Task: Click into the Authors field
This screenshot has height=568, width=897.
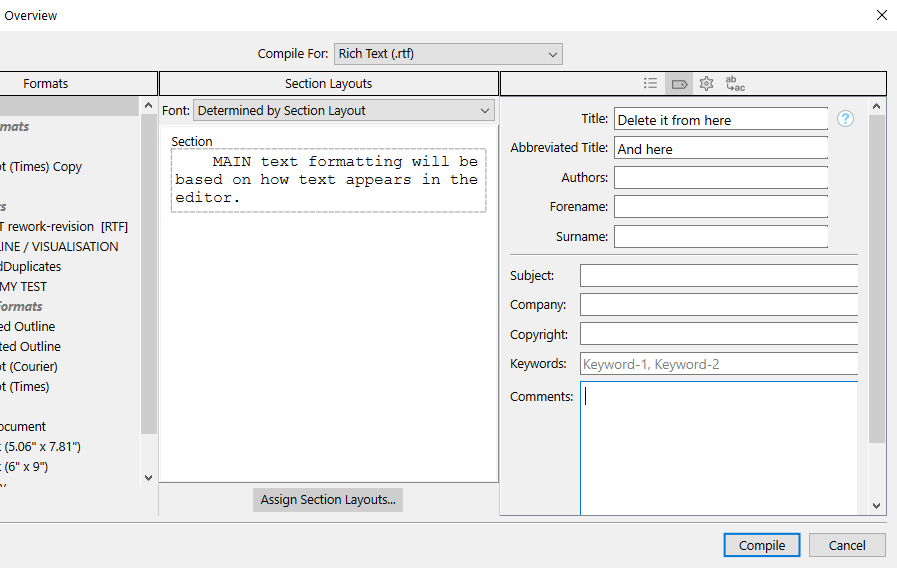Action: (x=720, y=178)
